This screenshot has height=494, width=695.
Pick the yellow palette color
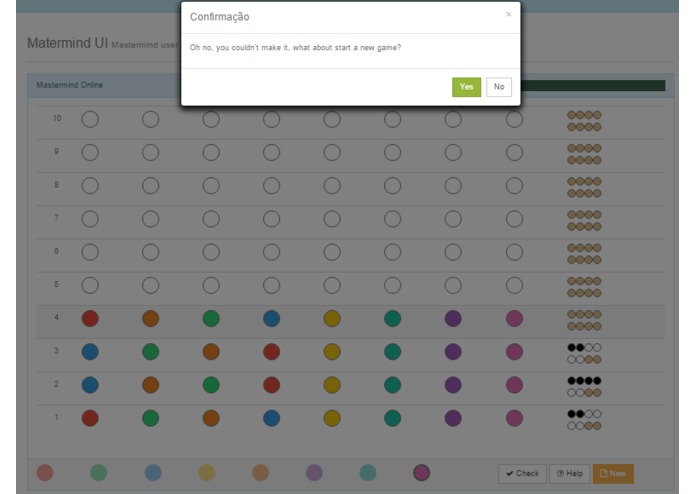point(207,473)
